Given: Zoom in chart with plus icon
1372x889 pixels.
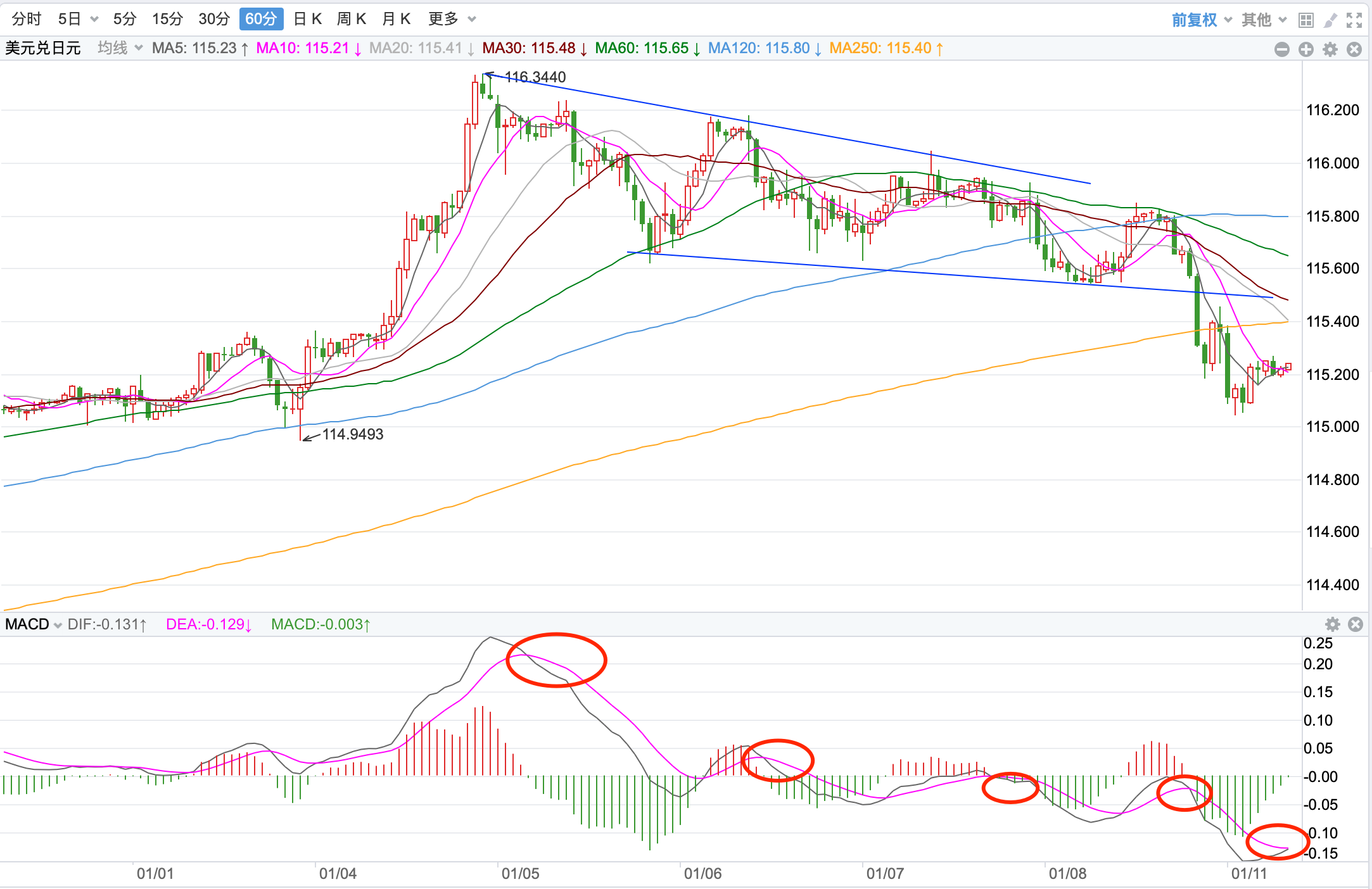Looking at the screenshot, I should [1305, 49].
